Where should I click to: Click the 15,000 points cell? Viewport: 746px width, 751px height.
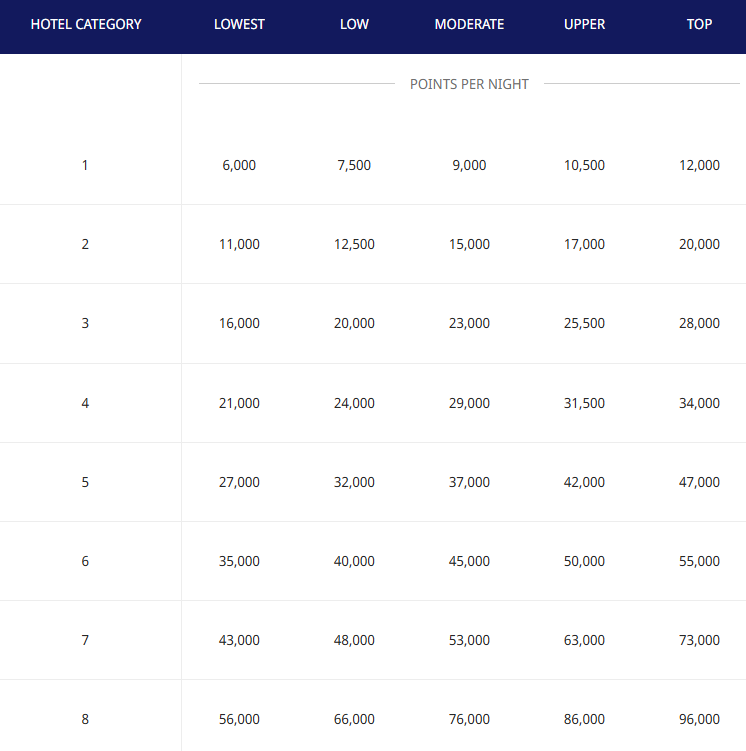(469, 244)
